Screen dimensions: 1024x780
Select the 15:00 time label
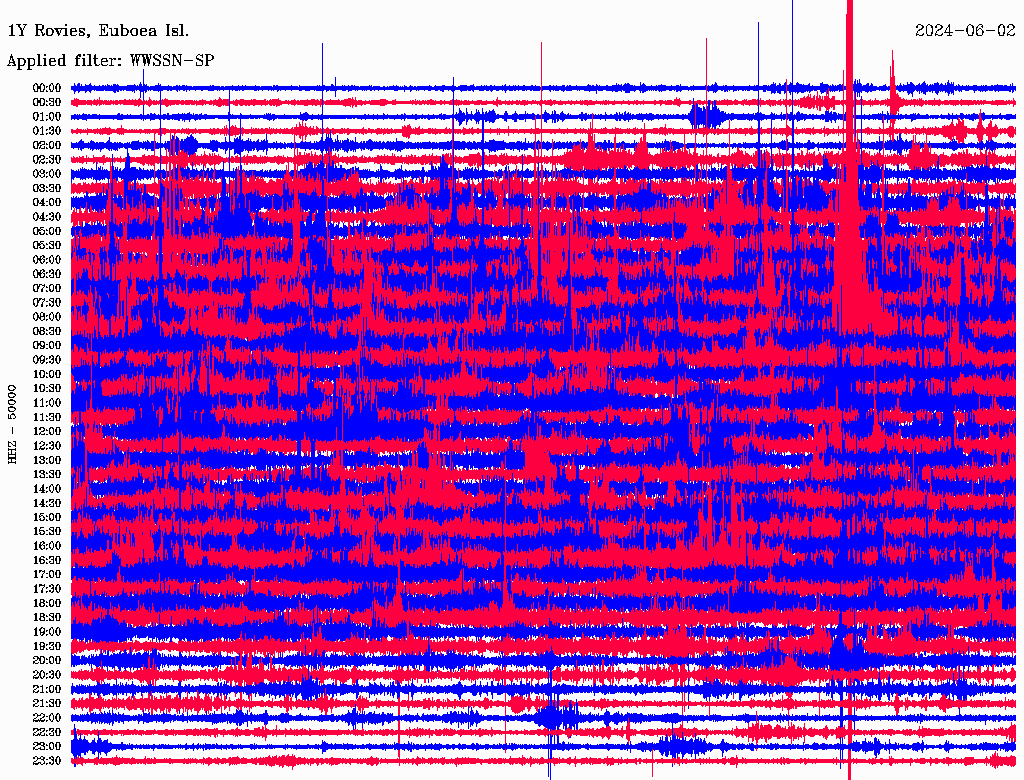tap(47, 517)
